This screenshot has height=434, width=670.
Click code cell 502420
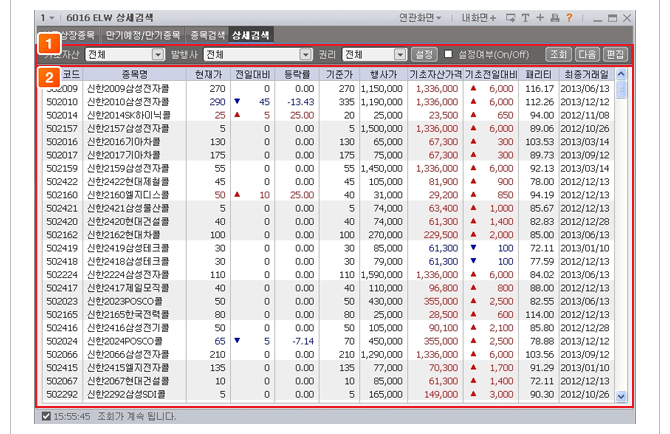tap(62, 221)
